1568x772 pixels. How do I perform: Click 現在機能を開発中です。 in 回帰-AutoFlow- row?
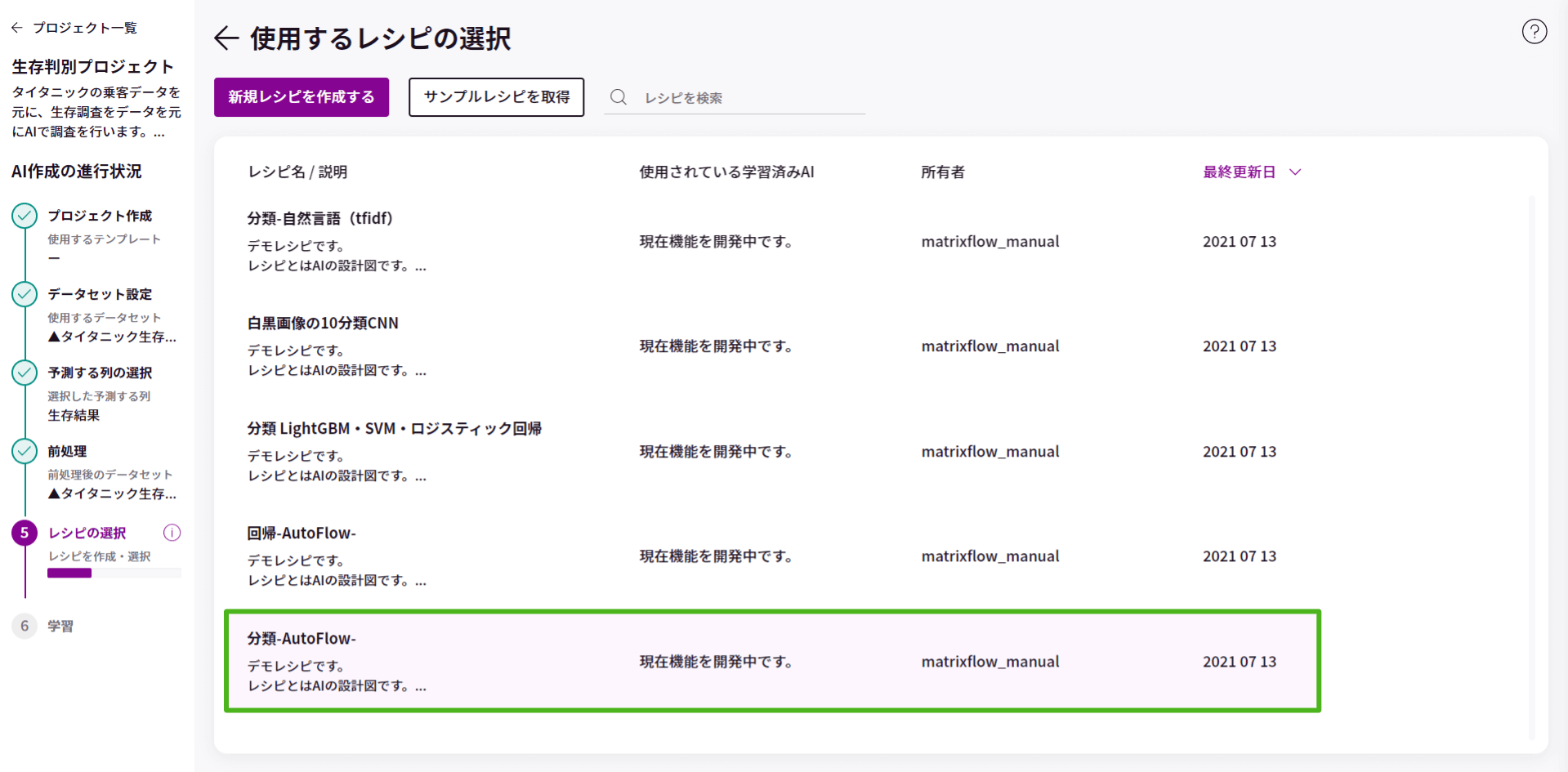coord(716,556)
